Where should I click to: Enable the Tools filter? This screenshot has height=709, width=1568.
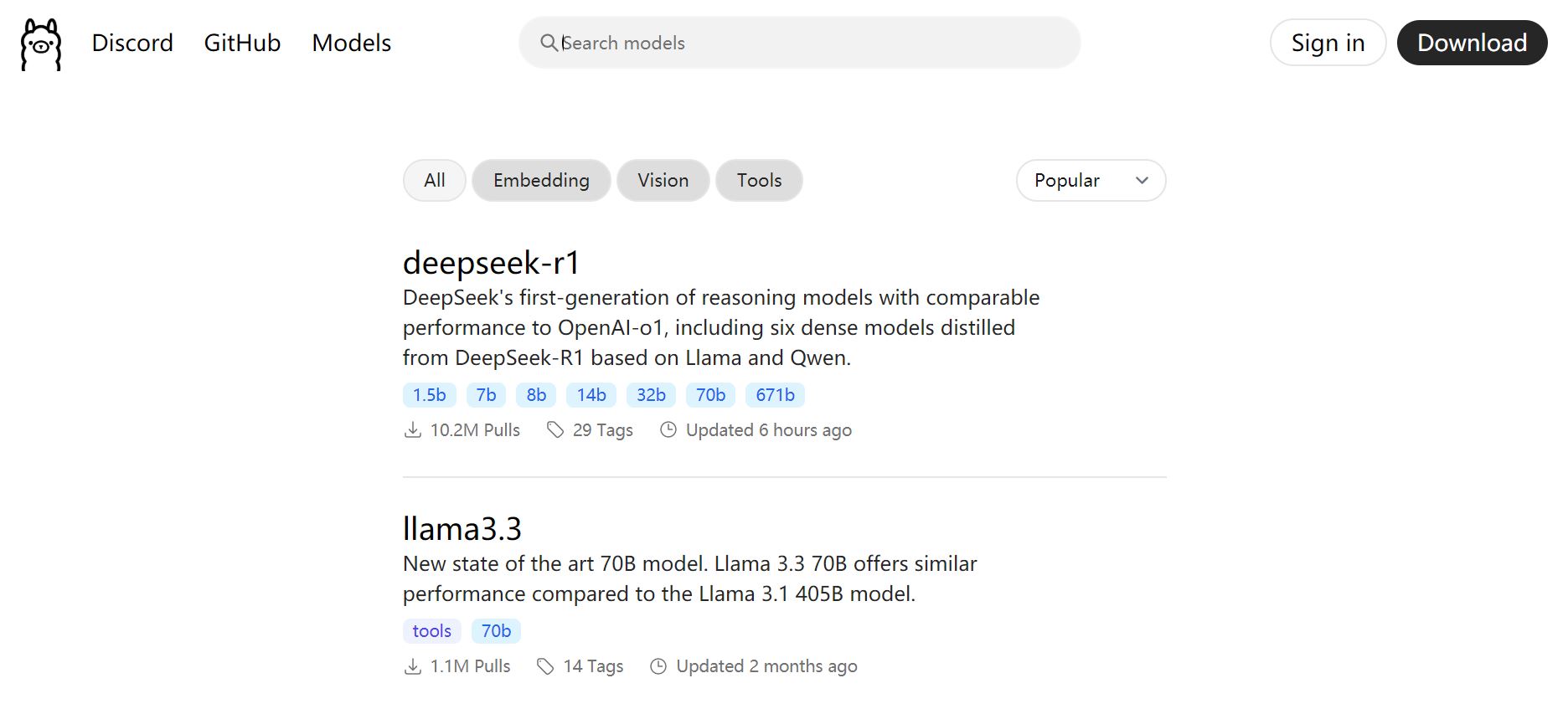point(759,181)
